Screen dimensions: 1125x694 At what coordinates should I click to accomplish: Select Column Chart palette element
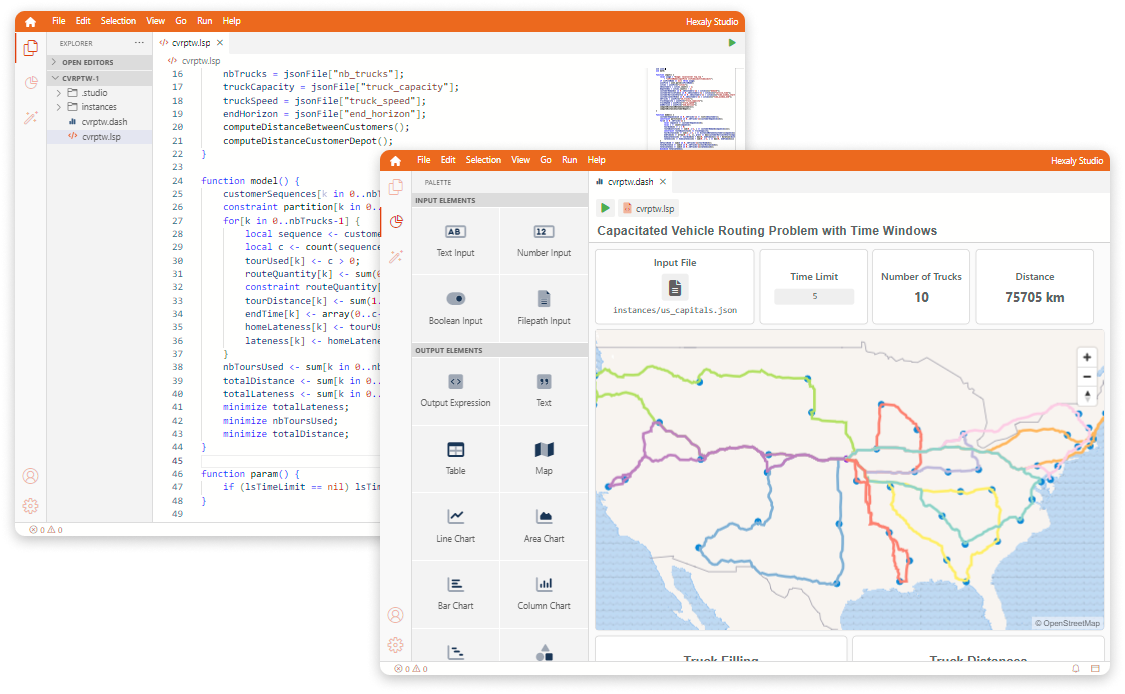[544, 594]
